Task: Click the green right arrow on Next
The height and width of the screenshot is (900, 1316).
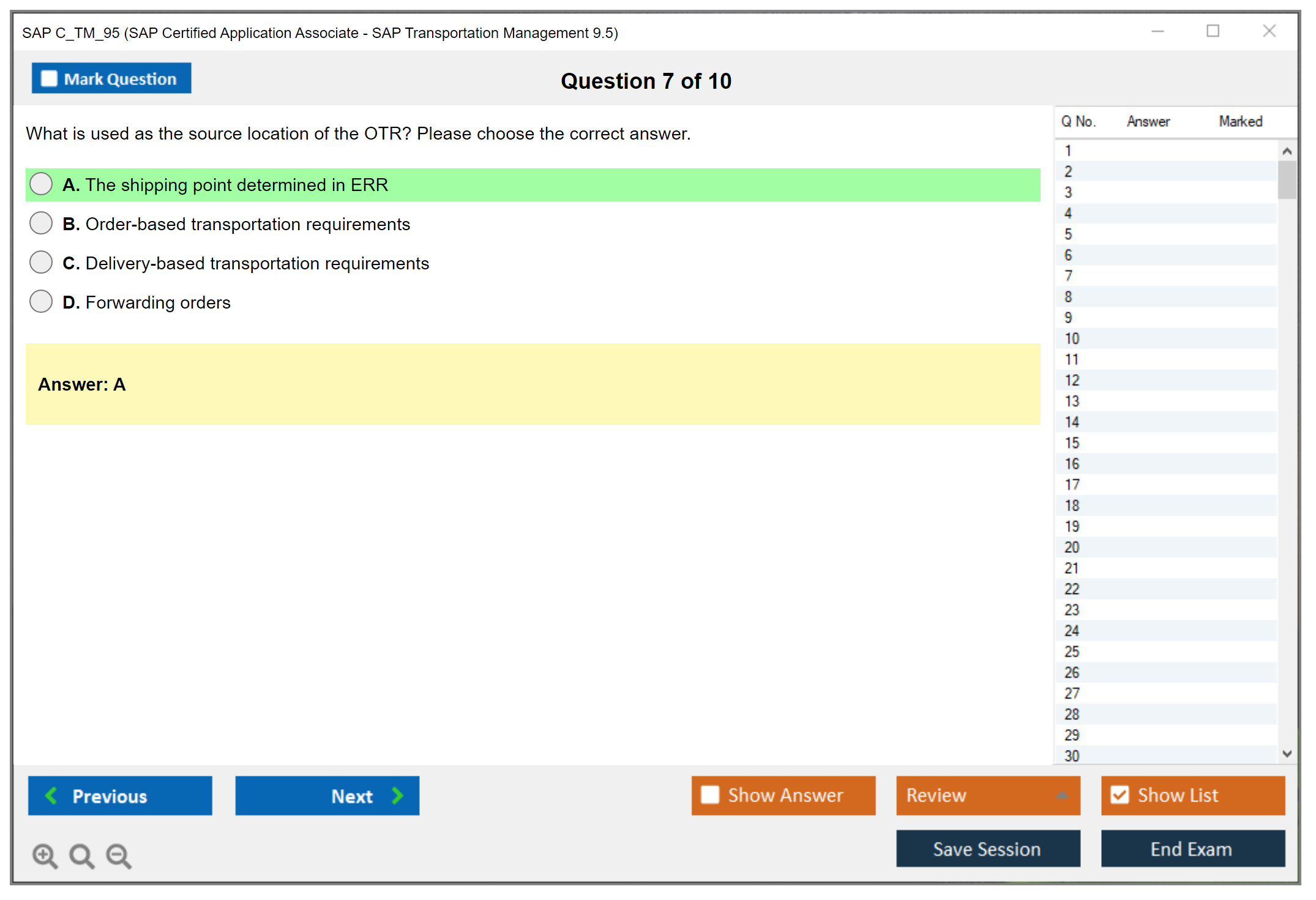Action: [x=397, y=795]
